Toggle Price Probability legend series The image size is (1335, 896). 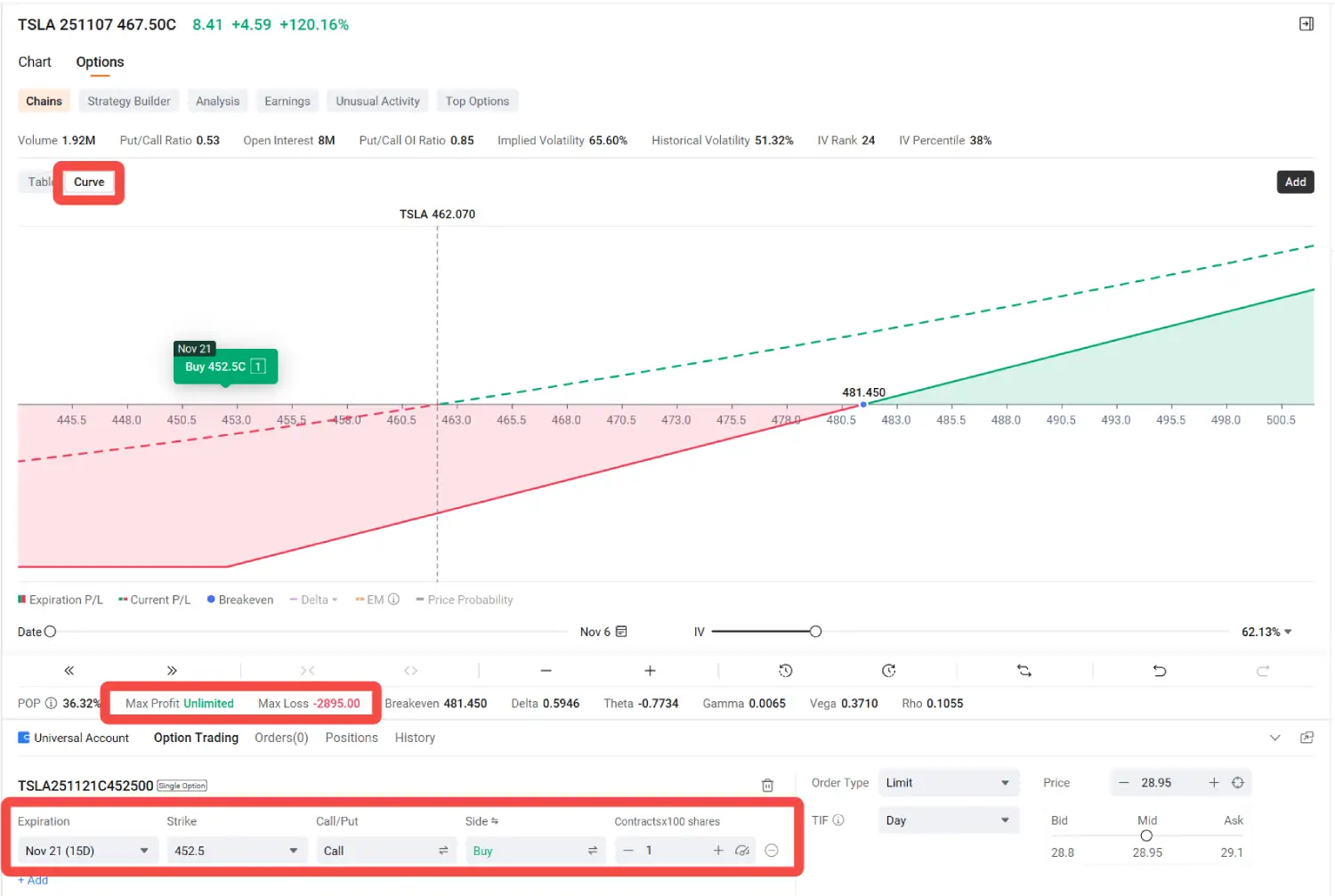pos(465,600)
